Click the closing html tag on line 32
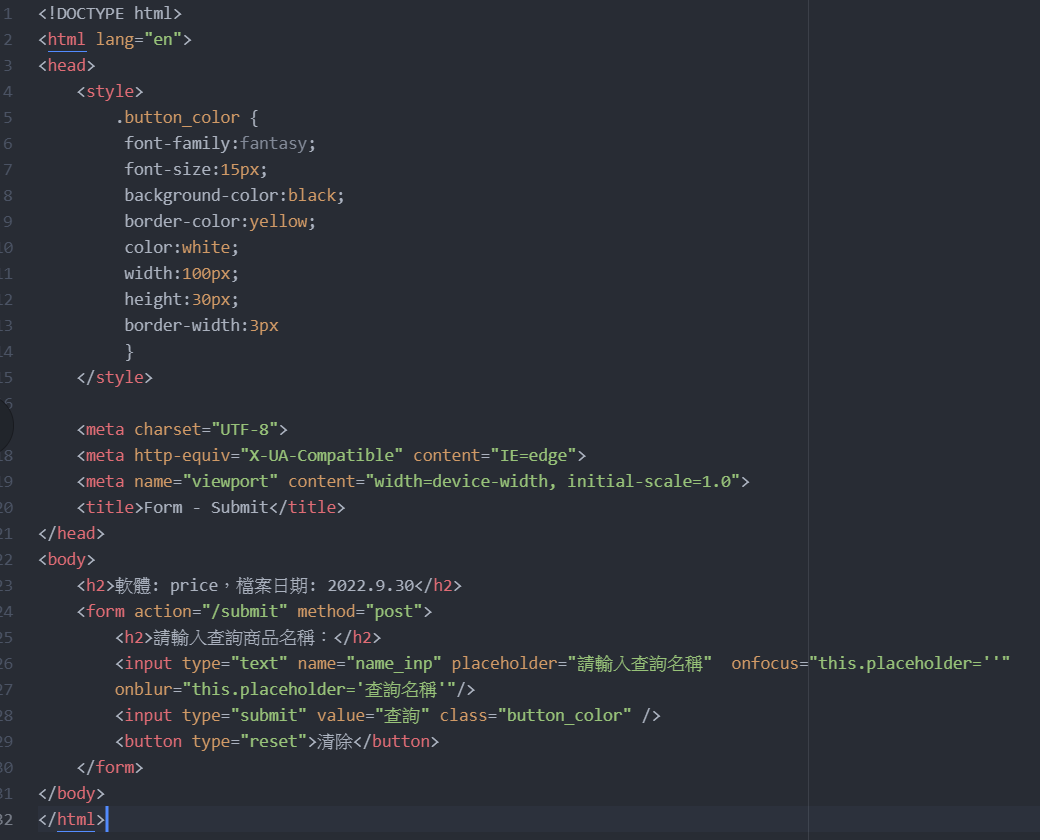1040x840 pixels. coord(70,819)
